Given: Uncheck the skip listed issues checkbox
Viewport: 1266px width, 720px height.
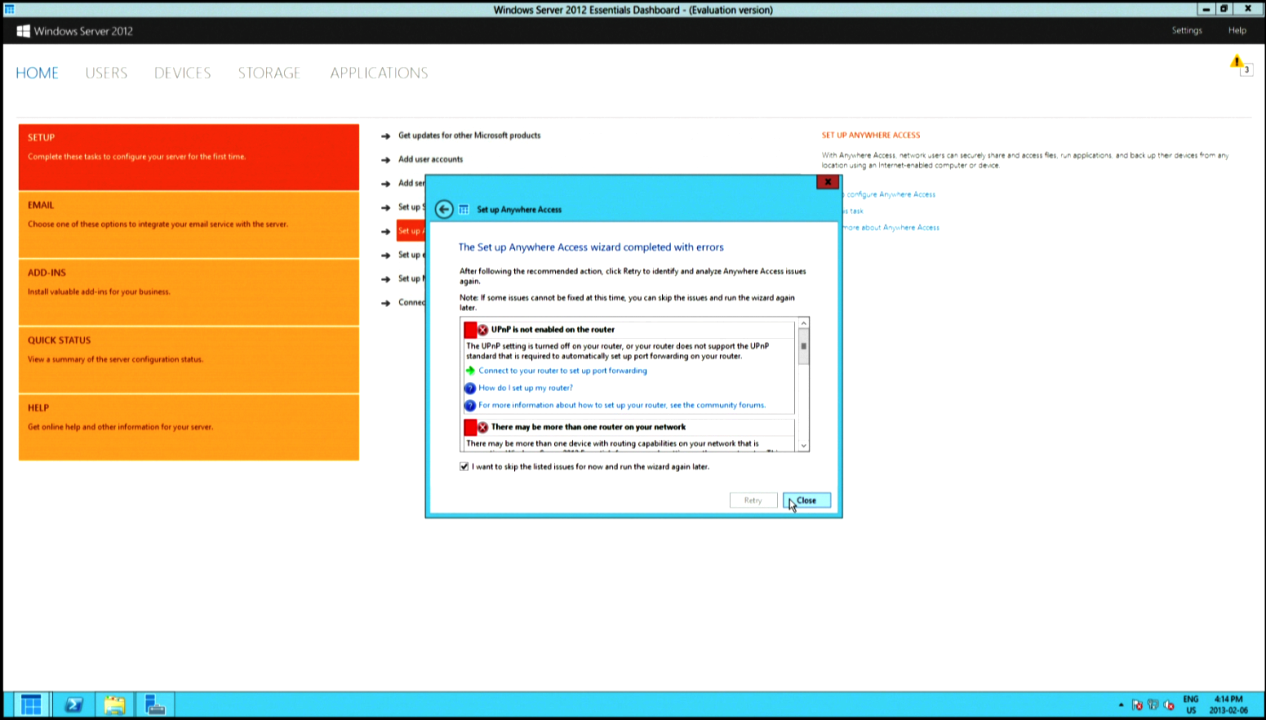Looking at the screenshot, I should (x=464, y=467).
